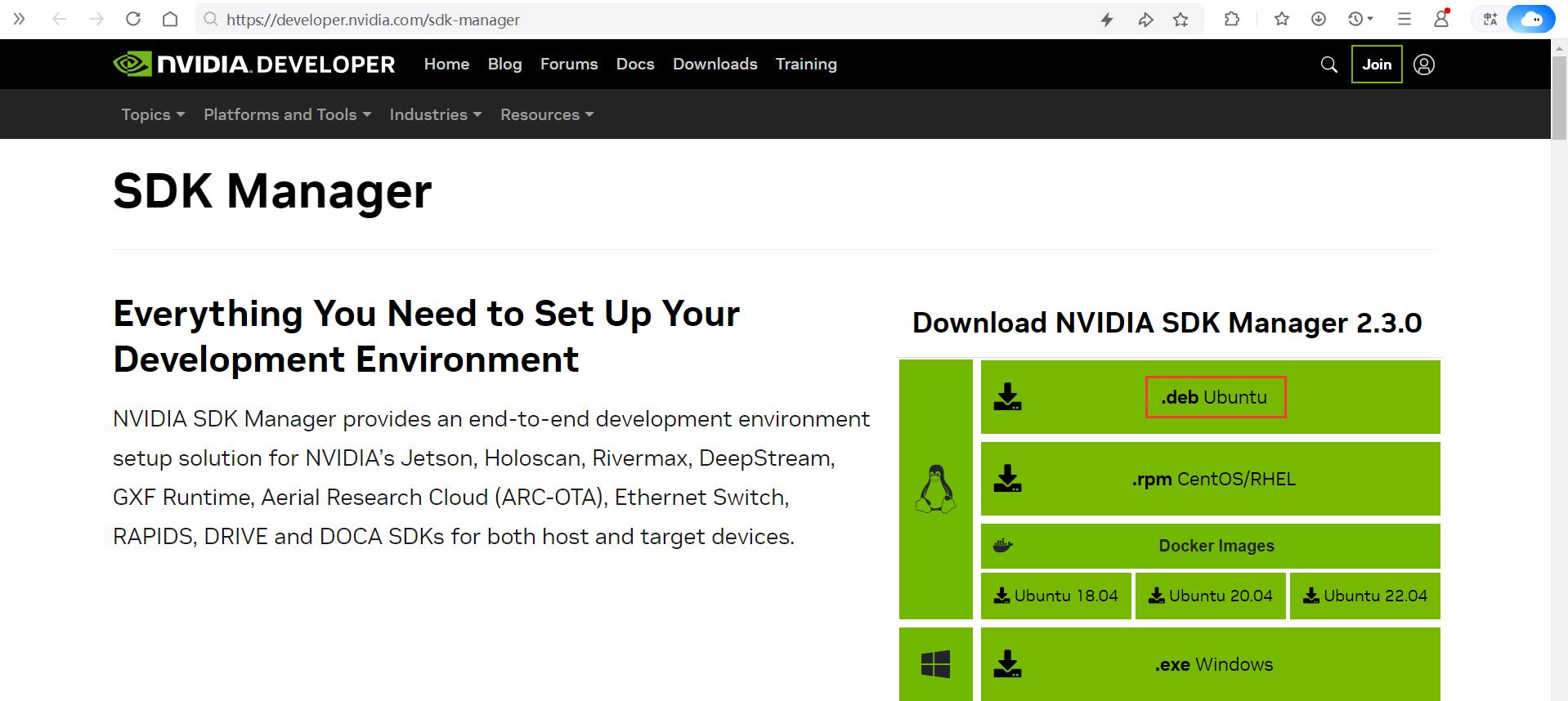Download the Ubuntu 20.04 Docker image

(x=1211, y=596)
